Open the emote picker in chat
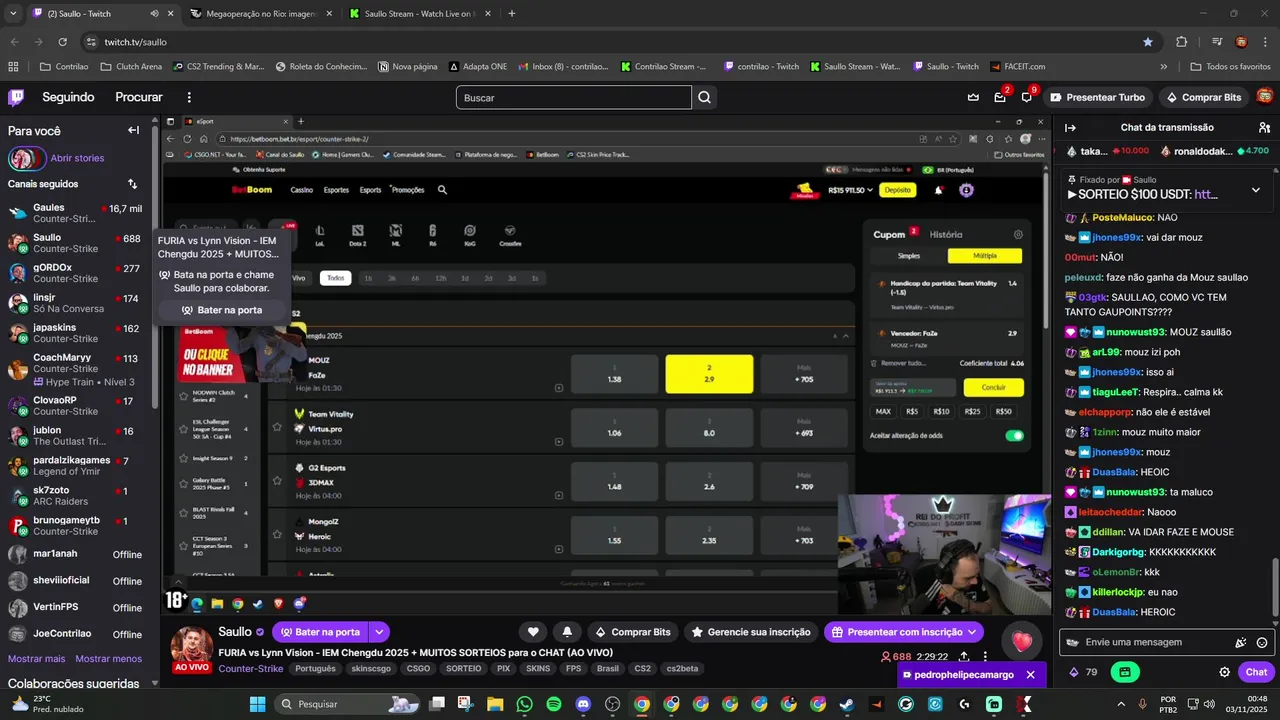 click(1262, 643)
